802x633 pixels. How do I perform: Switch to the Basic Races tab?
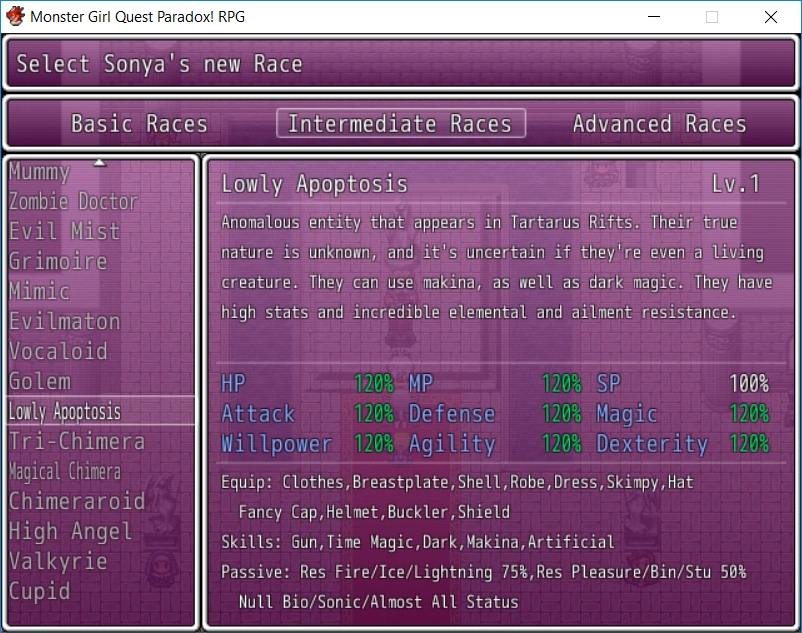(139, 124)
